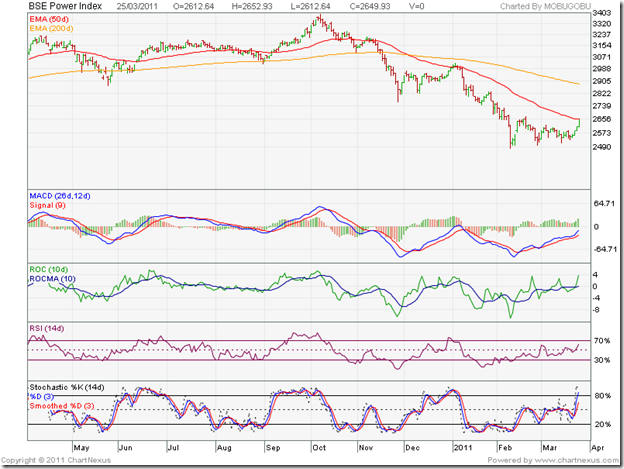Click the 2490 price axis value
The image size is (624, 469).
(602, 147)
